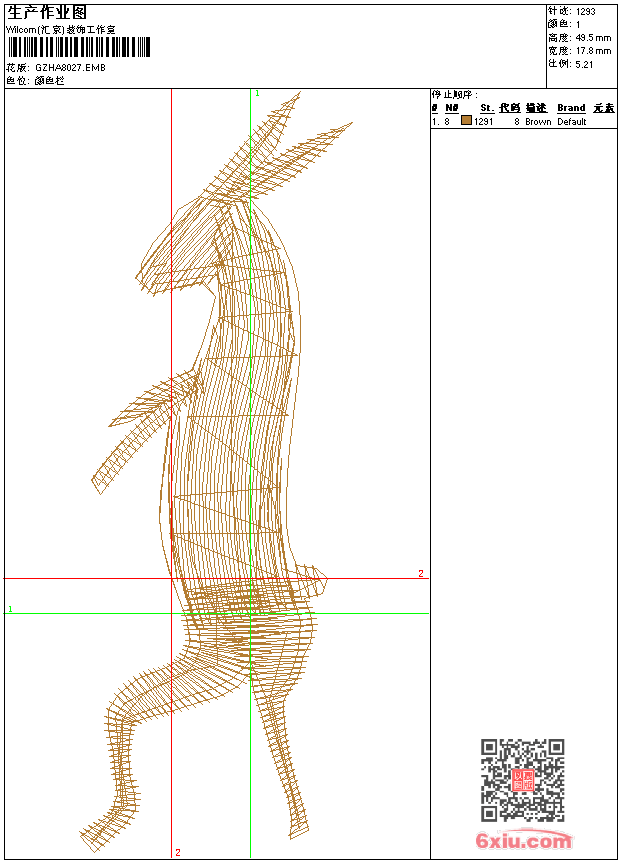Click the red marker label 2 at bottom
The height and width of the screenshot is (860, 620).
click(x=177, y=852)
